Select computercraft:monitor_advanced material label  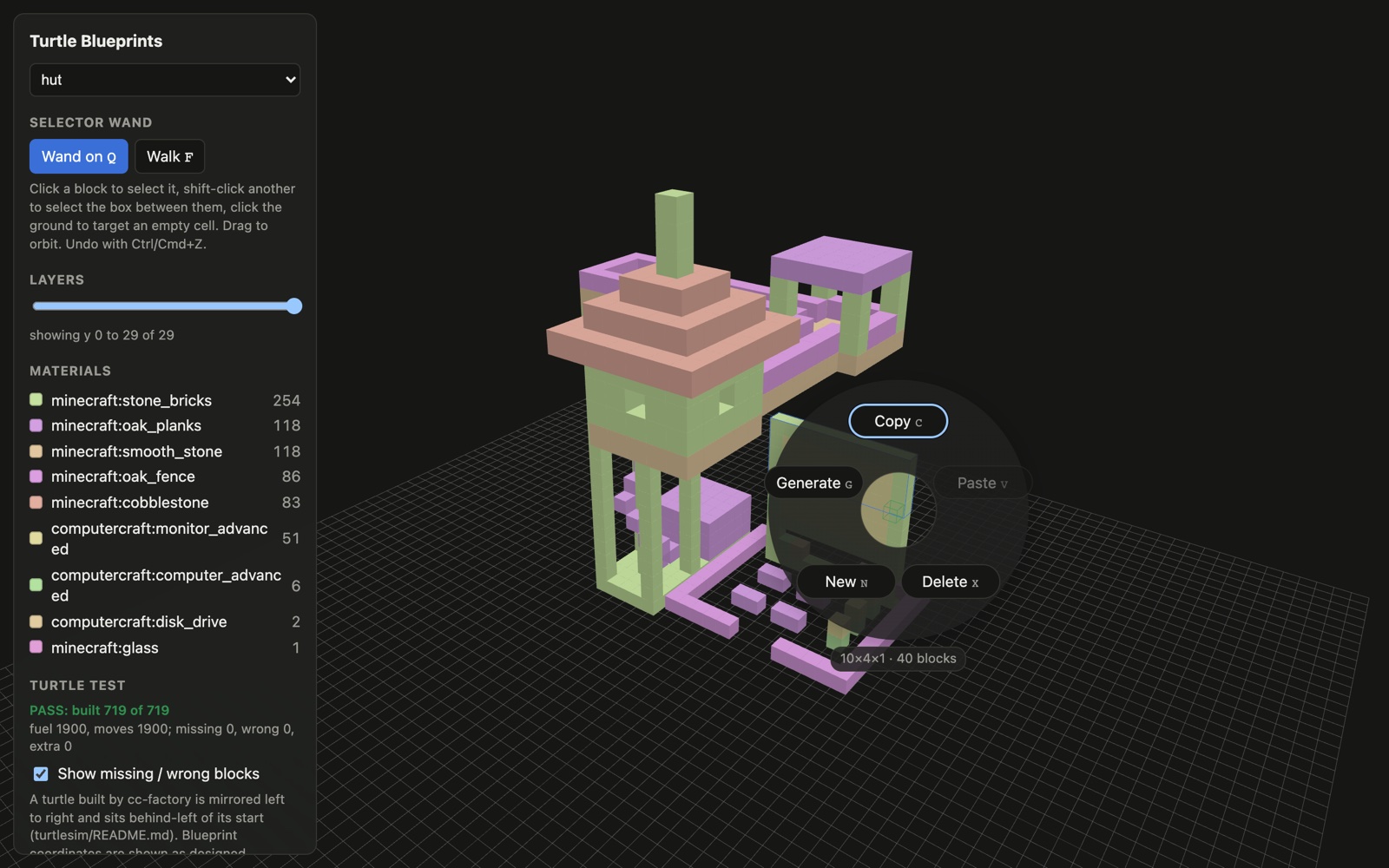pyautogui.click(x=160, y=538)
